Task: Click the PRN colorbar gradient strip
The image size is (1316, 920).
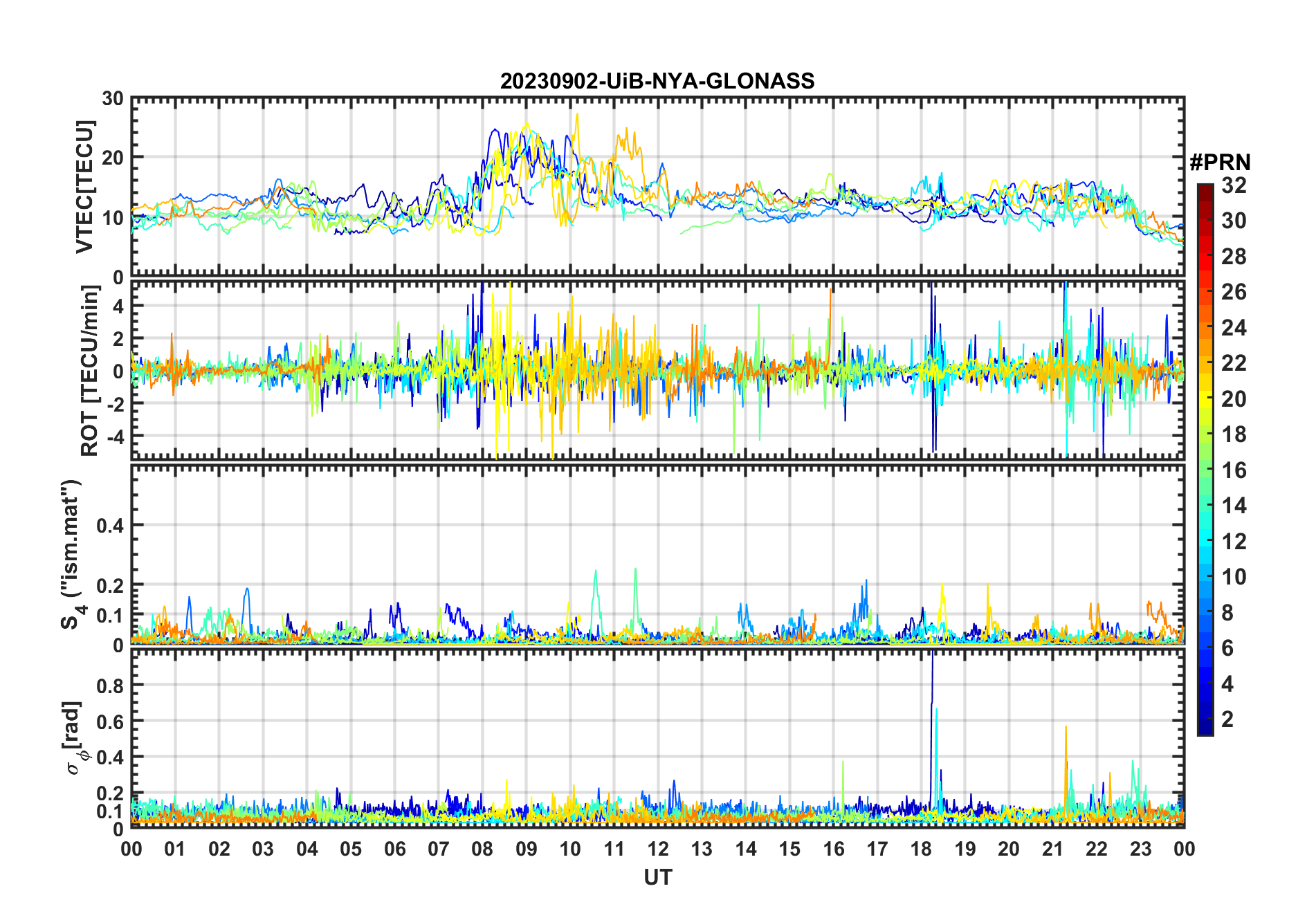Action: tap(1205, 459)
